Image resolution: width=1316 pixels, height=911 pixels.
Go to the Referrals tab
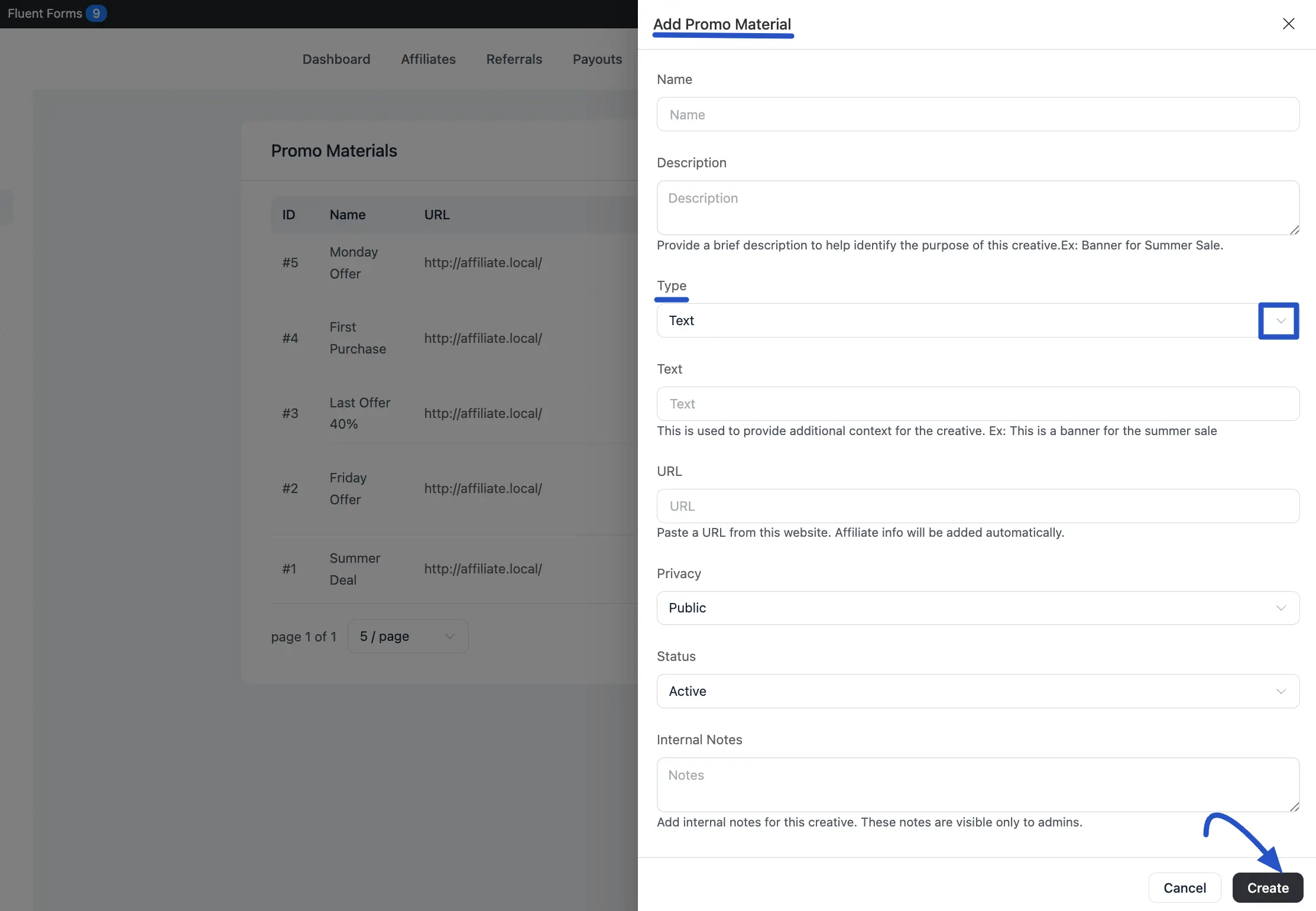pos(514,59)
